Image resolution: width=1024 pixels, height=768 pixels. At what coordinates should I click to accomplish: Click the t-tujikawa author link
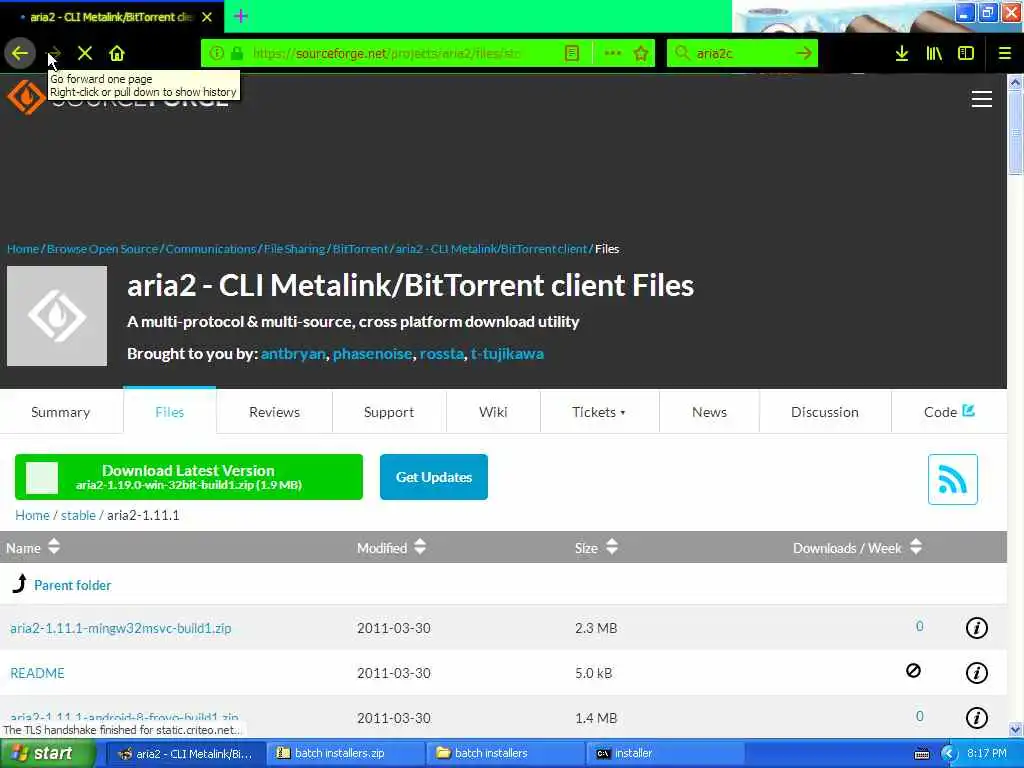tap(507, 353)
